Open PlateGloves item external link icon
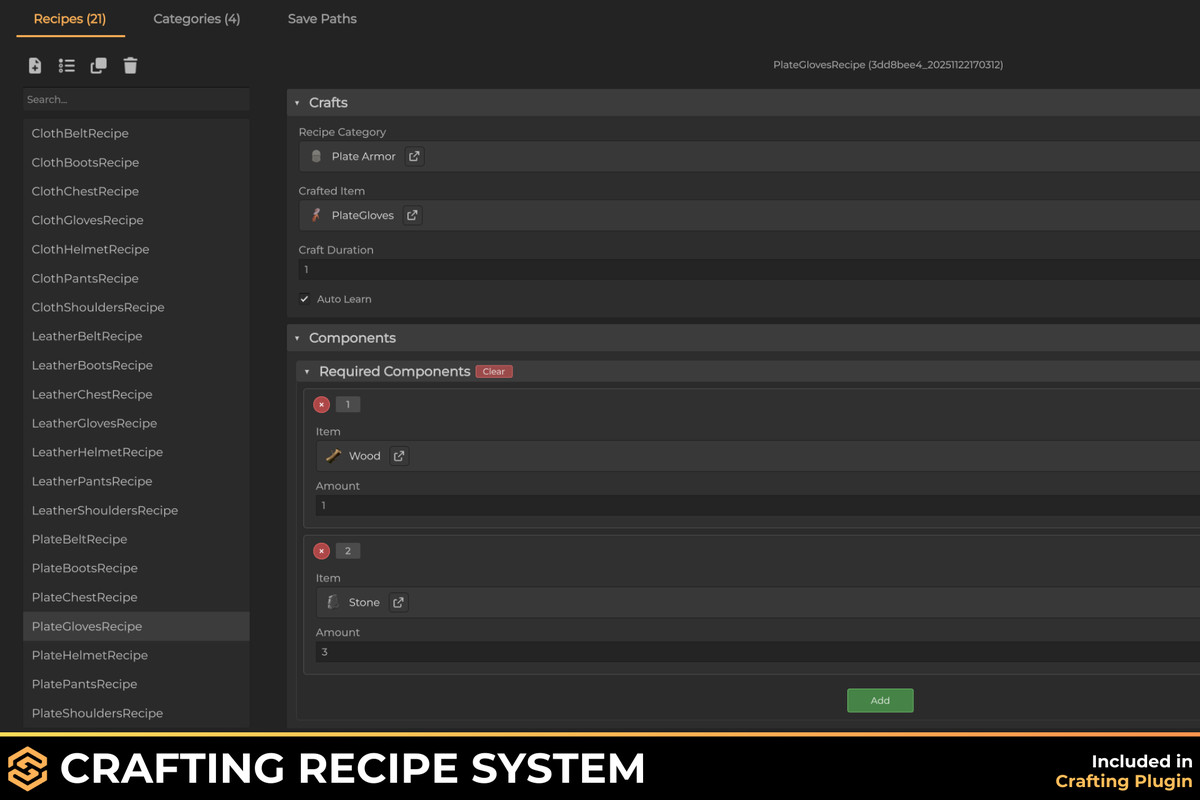Image resolution: width=1200 pixels, height=800 pixels. [412, 215]
